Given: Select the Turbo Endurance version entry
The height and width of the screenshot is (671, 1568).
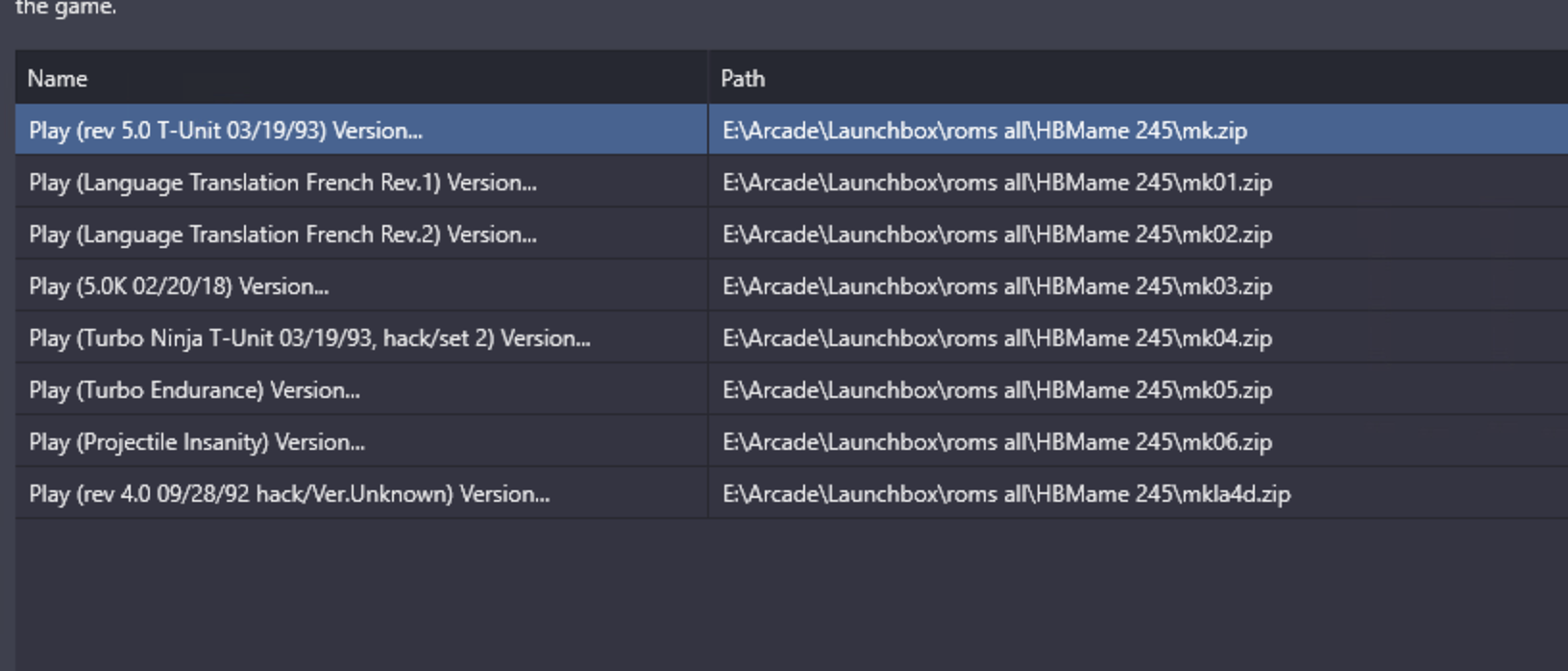Looking at the screenshot, I should tap(194, 390).
